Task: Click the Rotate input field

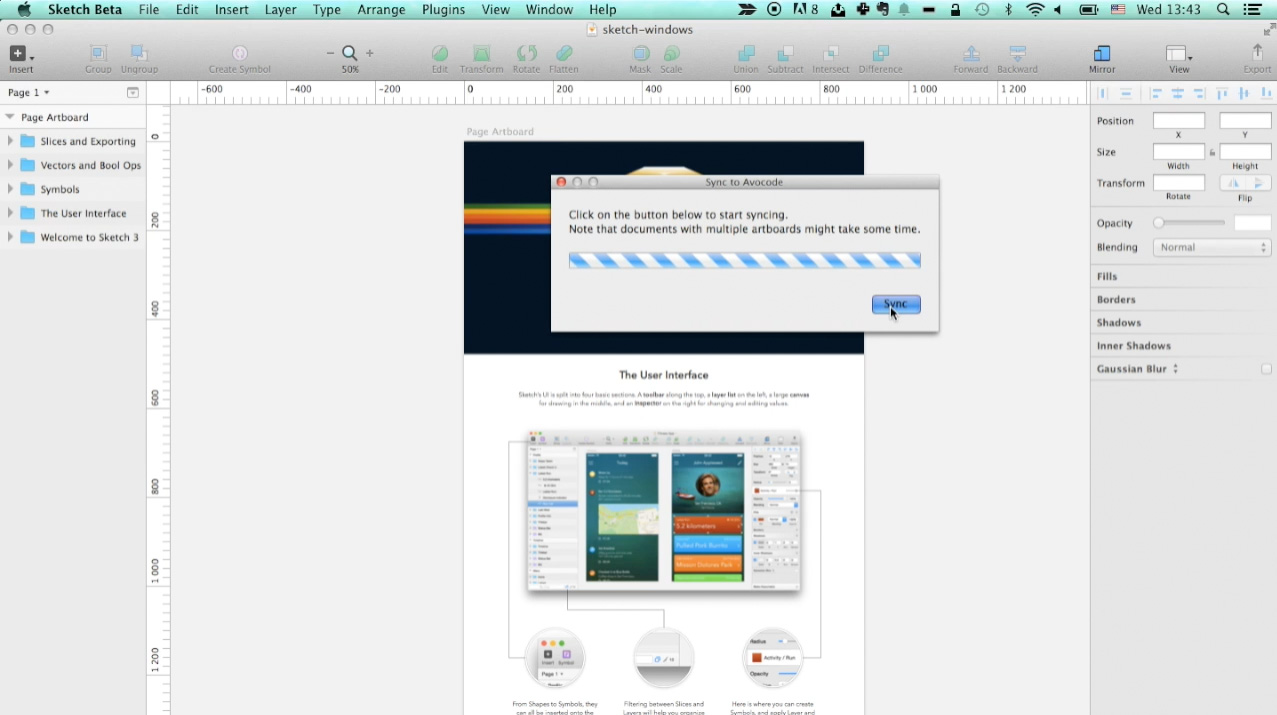Action: (1179, 183)
